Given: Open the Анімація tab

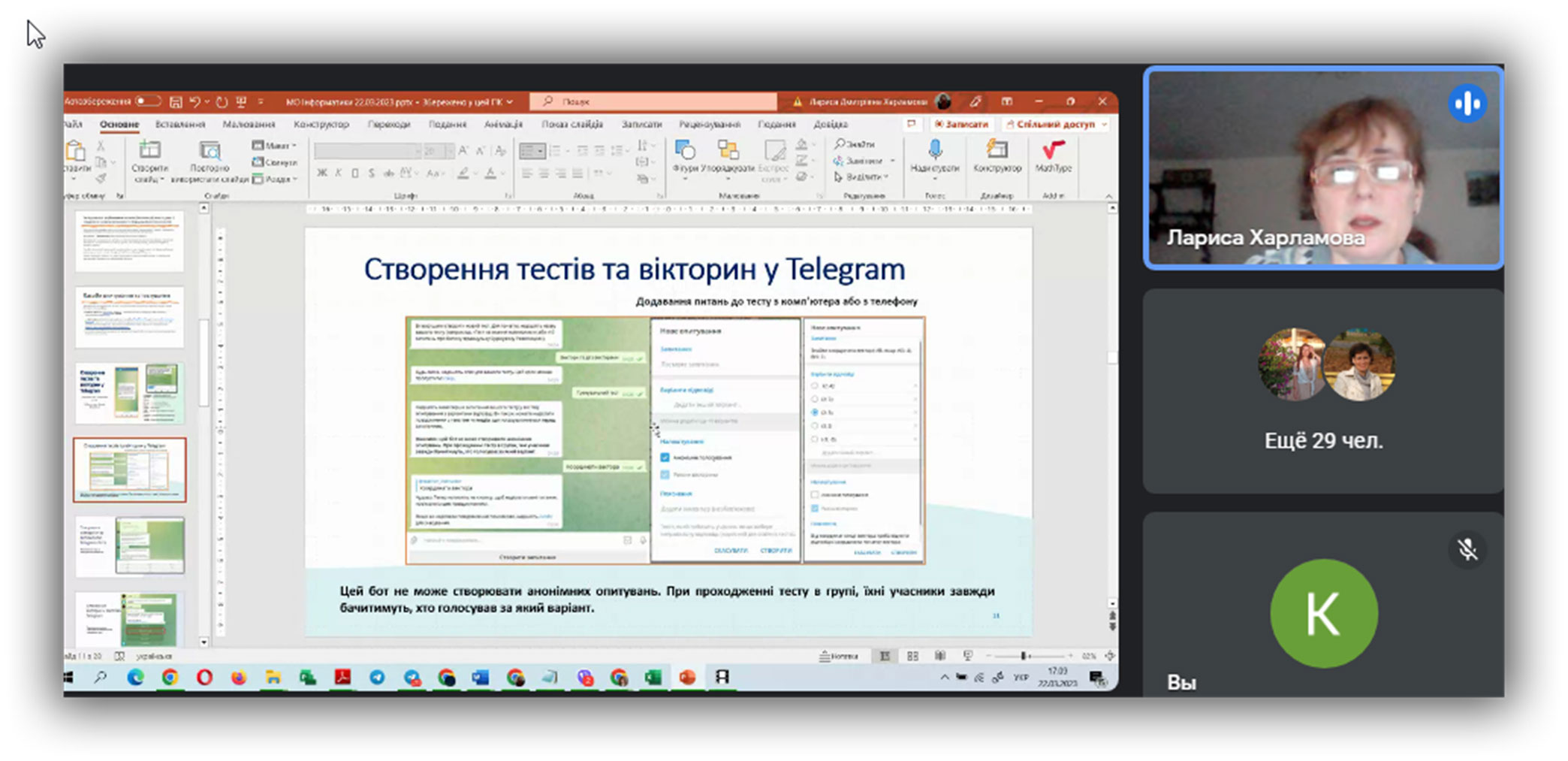Looking at the screenshot, I should point(503,124).
